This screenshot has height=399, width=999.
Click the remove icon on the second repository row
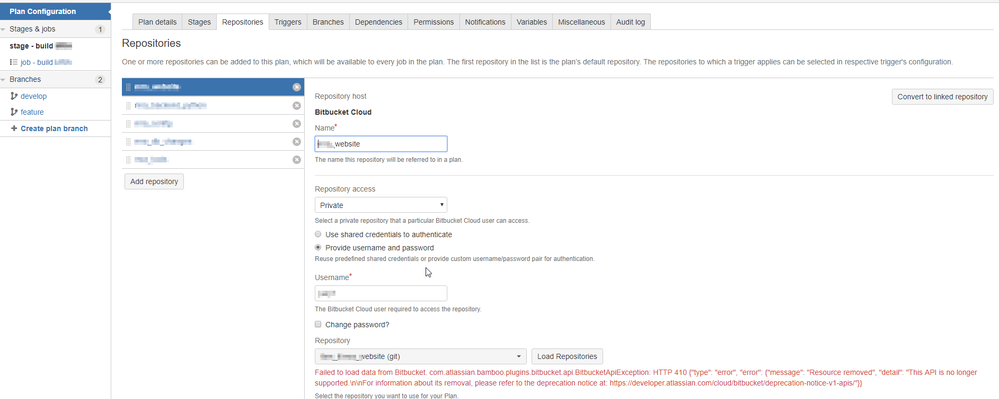tap(296, 105)
